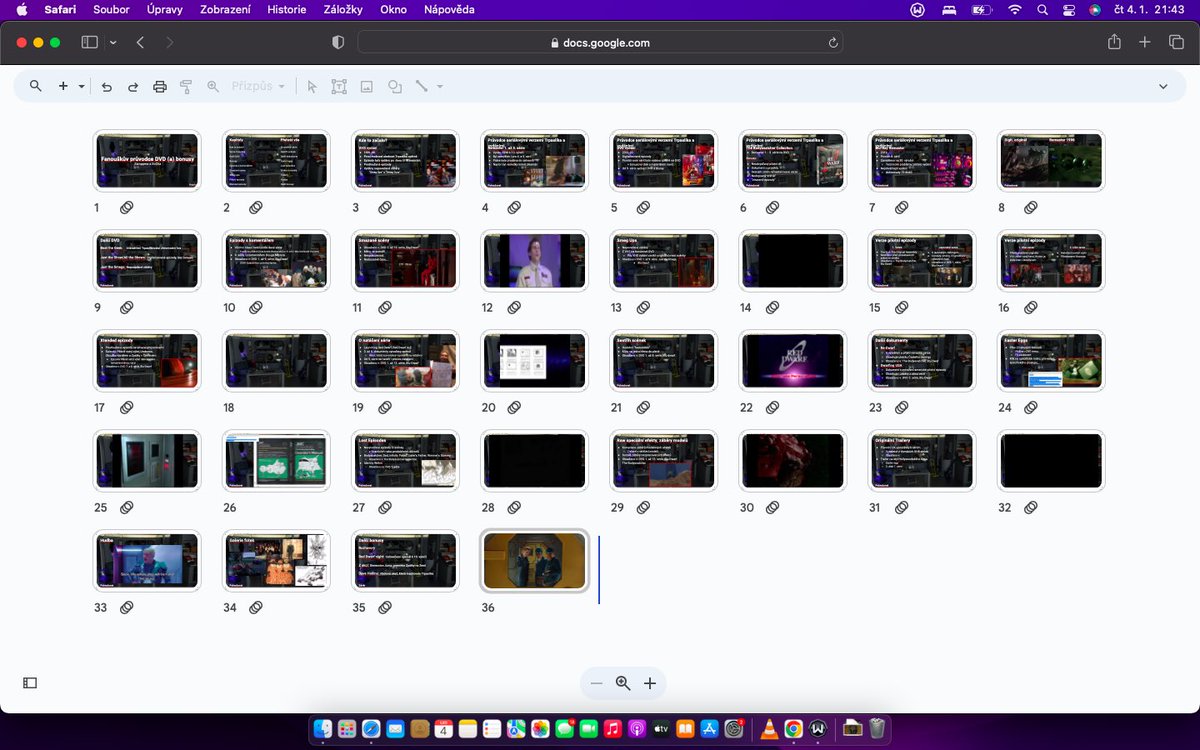Click the zoom in plus button at the bottom
Viewport: 1200px width, 750px height.
tap(650, 683)
